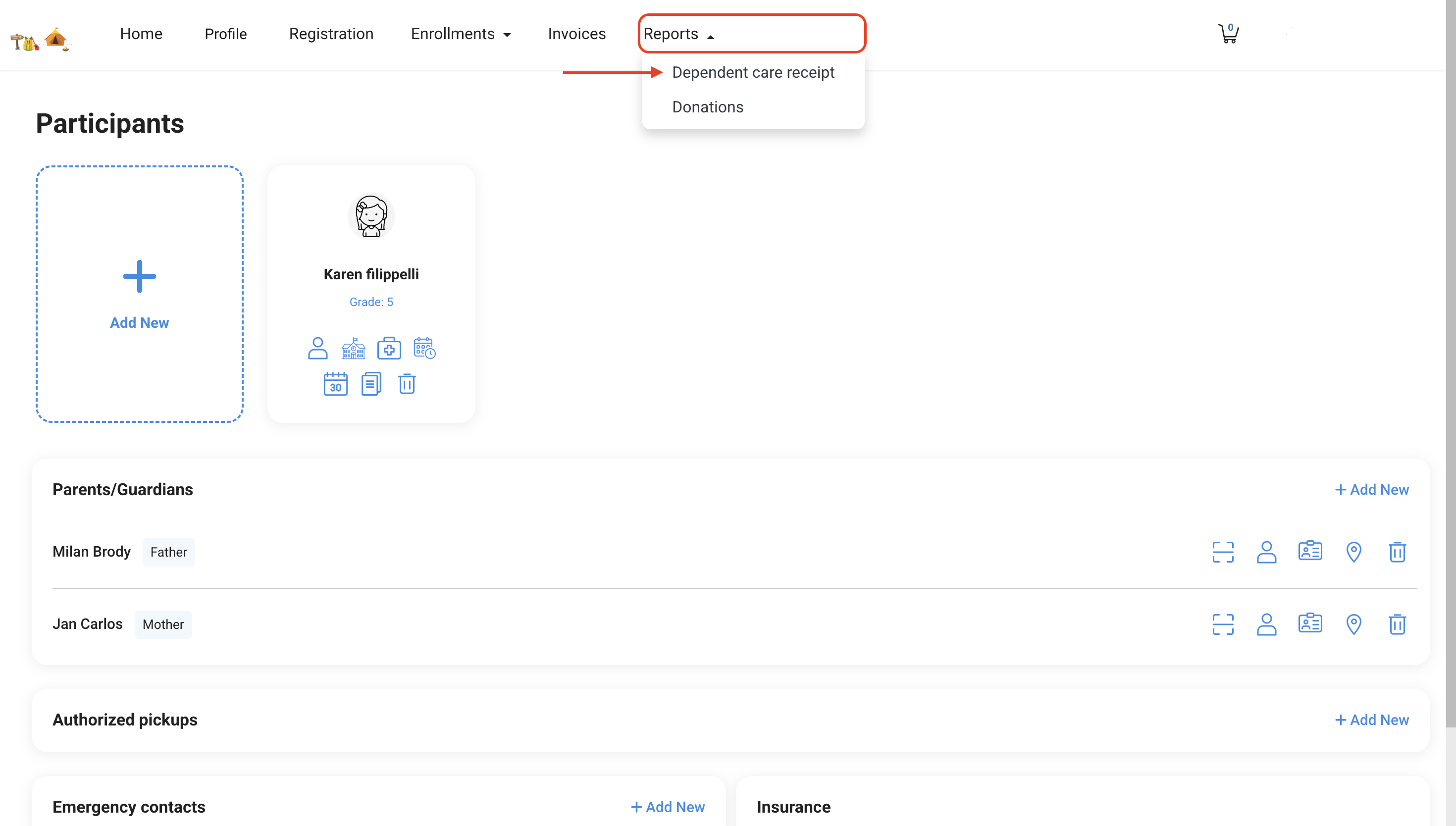Collapse the Reports dropdown menu

(678, 34)
